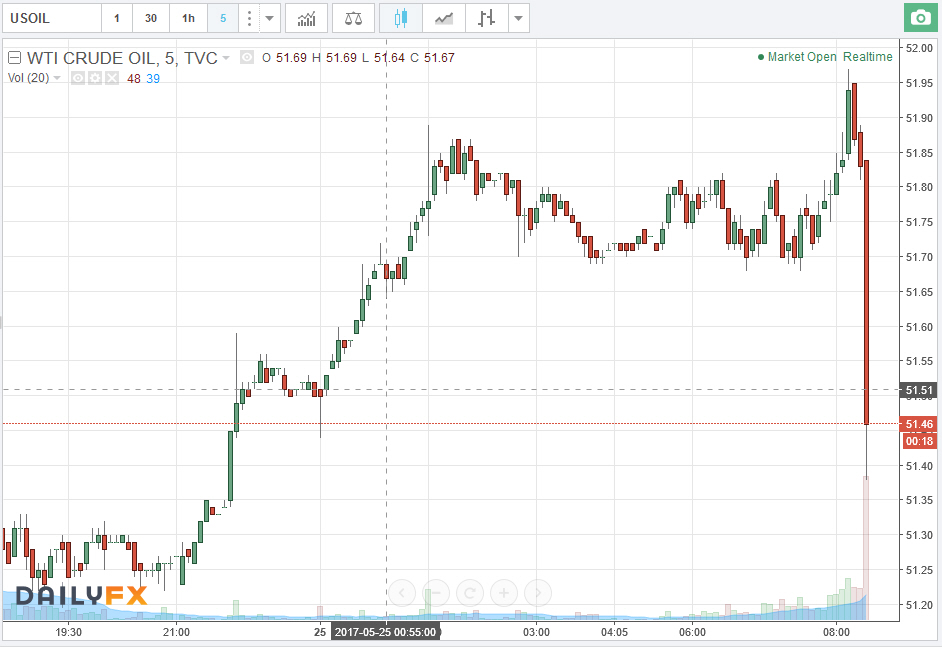Screen dimensions: 942x647
Task: Switch to the 1 minute interval
Action: [117, 18]
